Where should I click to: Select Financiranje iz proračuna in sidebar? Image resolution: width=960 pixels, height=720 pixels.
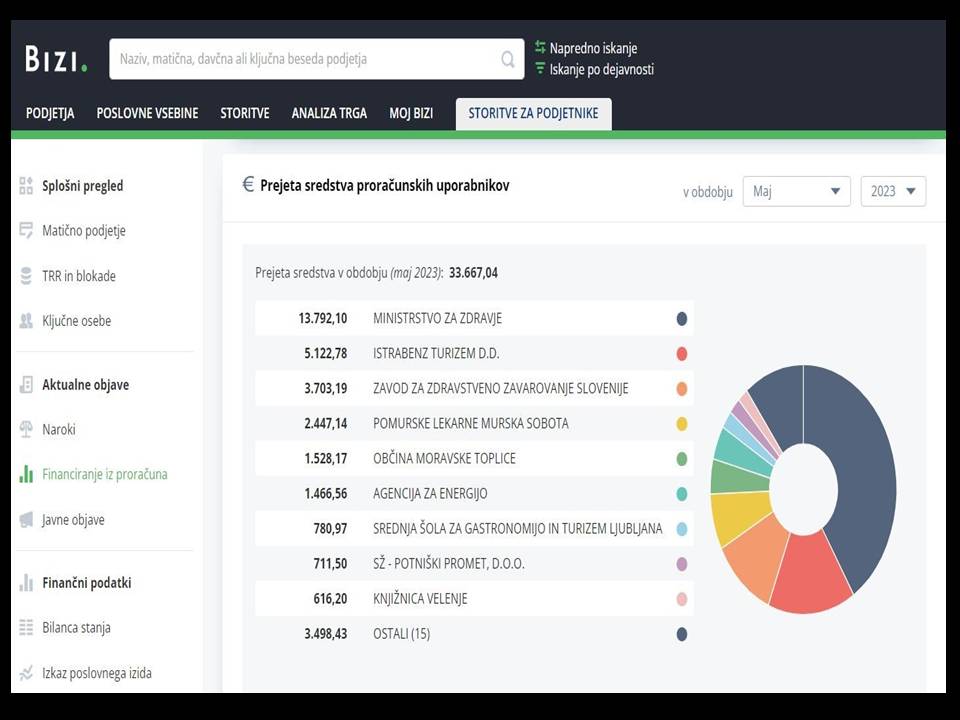[104, 474]
